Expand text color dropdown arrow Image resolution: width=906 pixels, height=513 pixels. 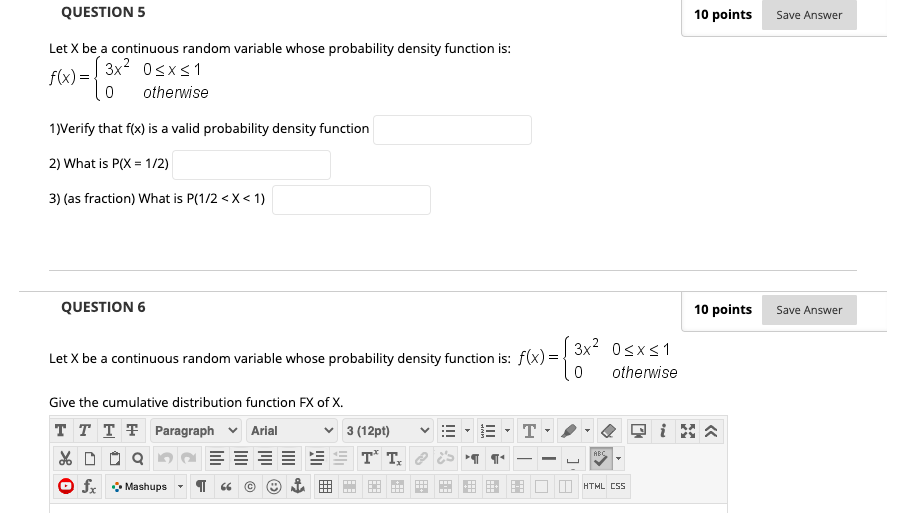click(x=547, y=431)
